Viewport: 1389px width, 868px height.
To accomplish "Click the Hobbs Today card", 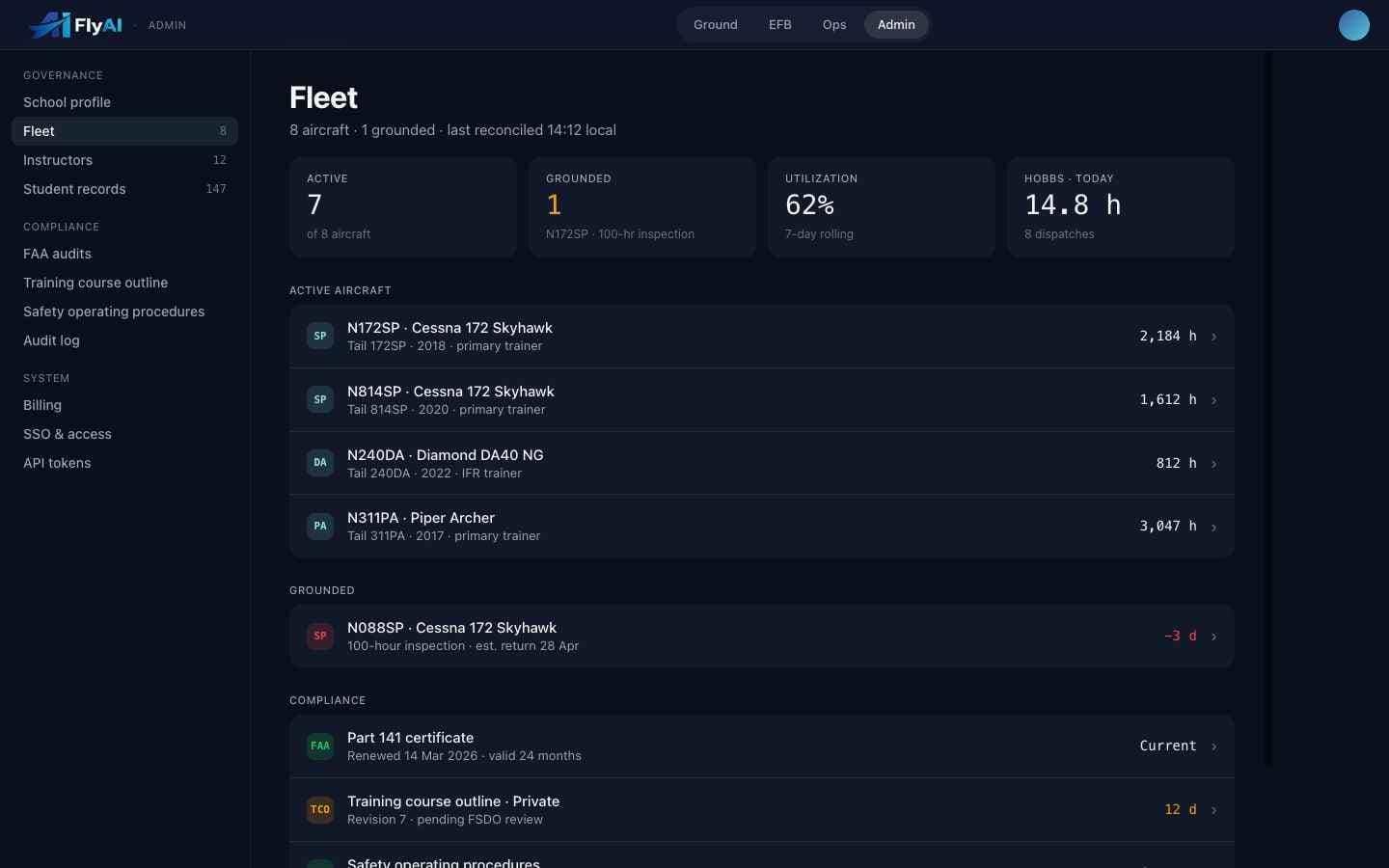I will click(1121, 207).
